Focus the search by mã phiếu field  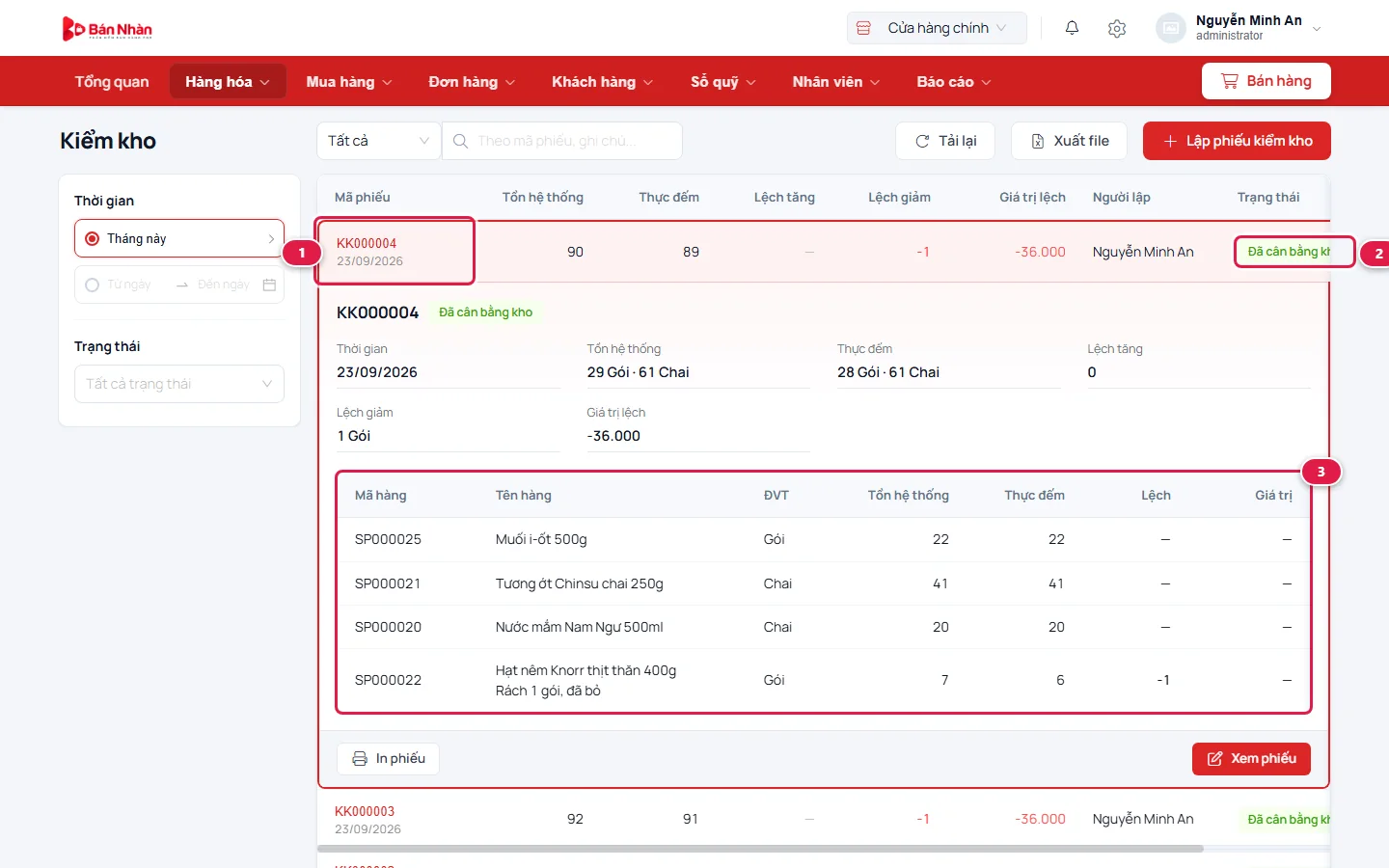(562, 141)
